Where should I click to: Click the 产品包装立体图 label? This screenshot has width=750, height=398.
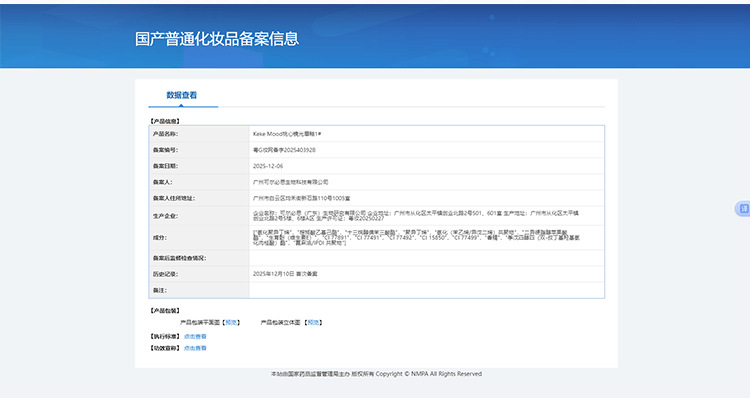[281, 323]
